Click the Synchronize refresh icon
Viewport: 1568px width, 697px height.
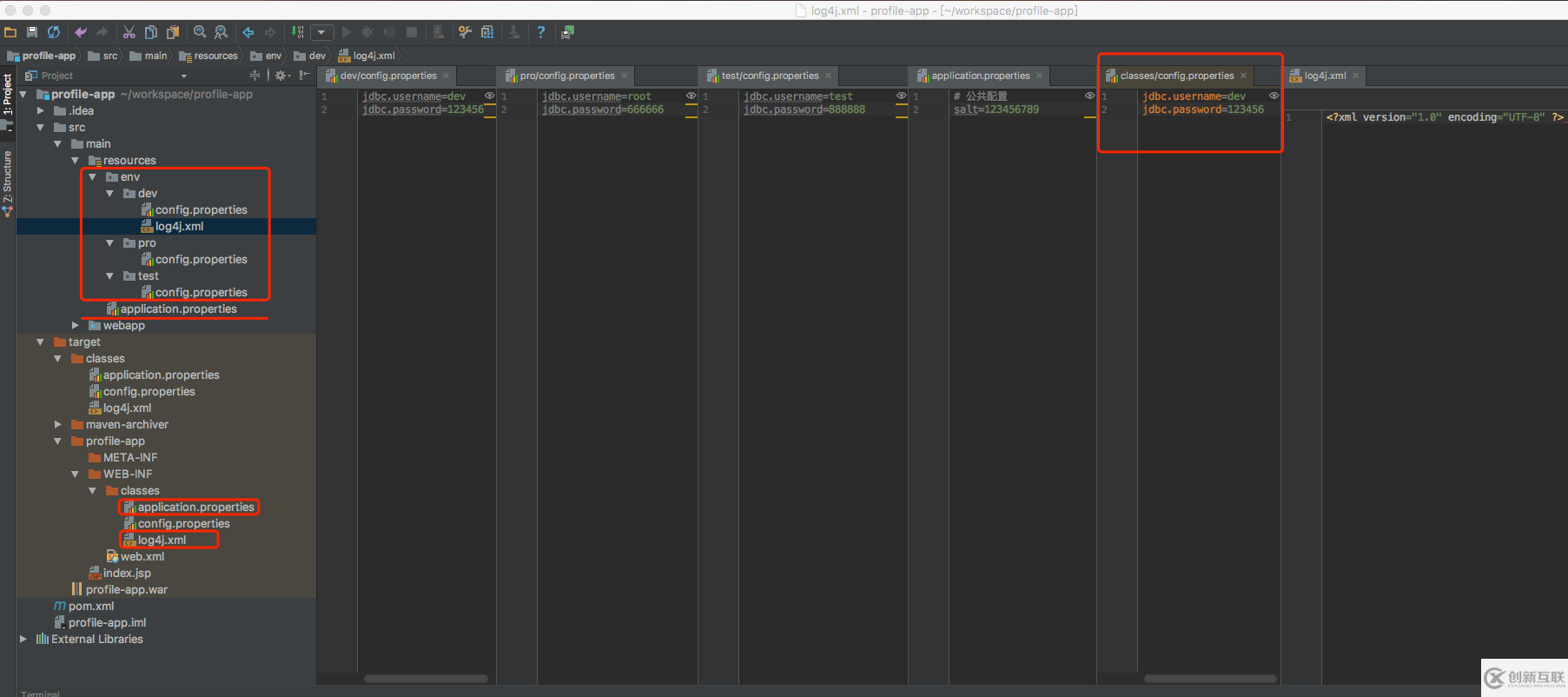coord(54,32)
